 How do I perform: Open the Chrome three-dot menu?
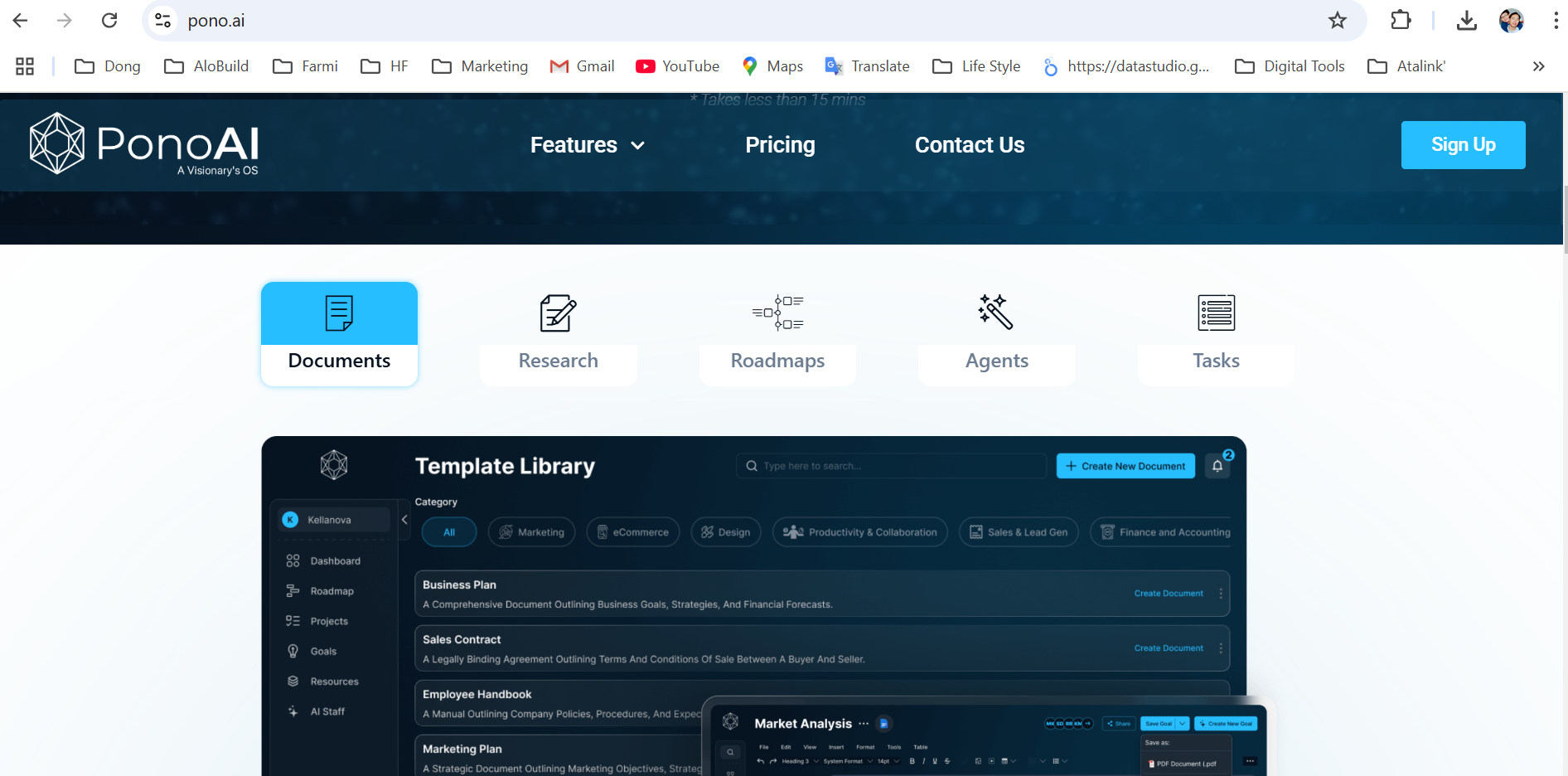tap(1556, 21)
